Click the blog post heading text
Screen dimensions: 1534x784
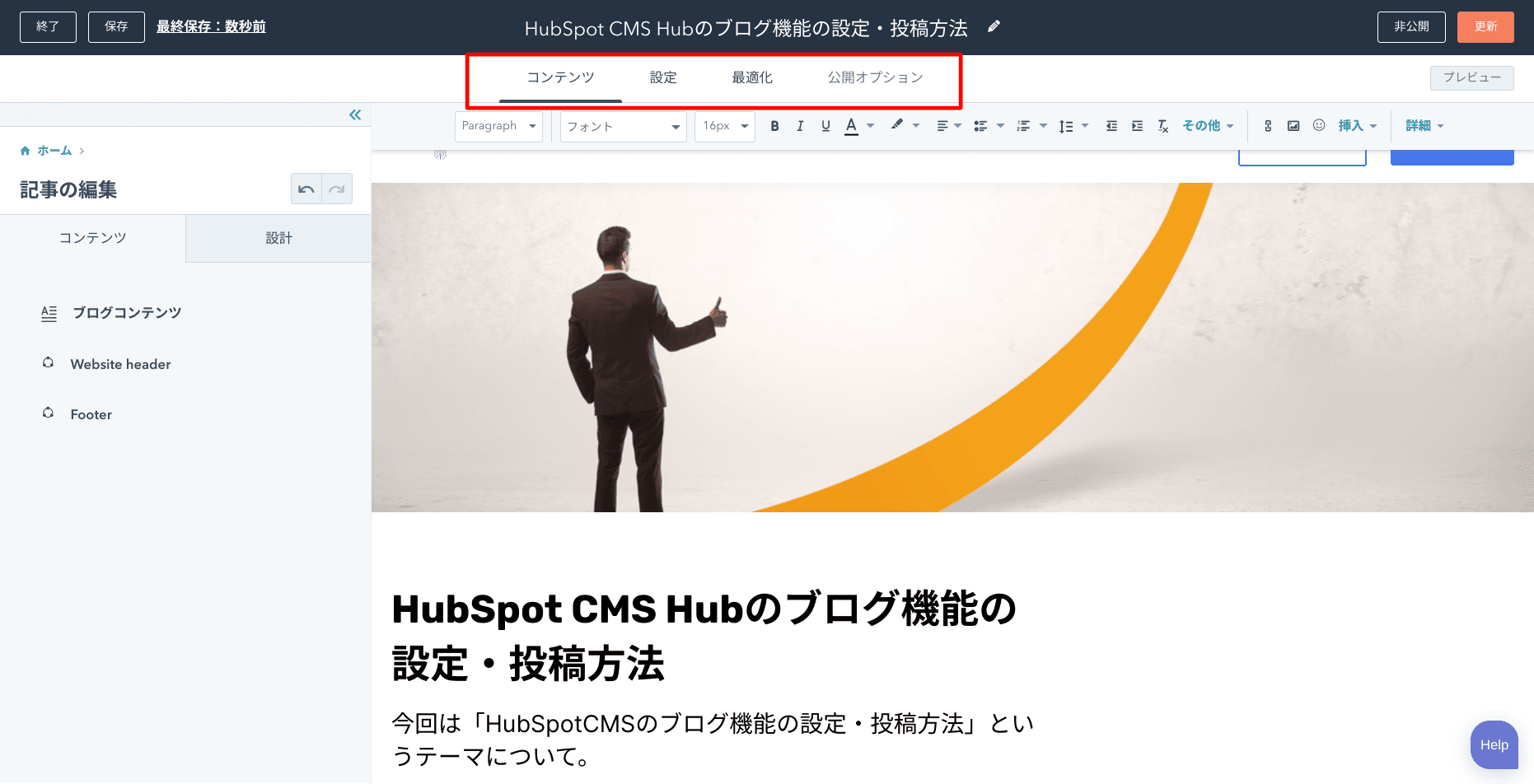(x=704, y=636)
